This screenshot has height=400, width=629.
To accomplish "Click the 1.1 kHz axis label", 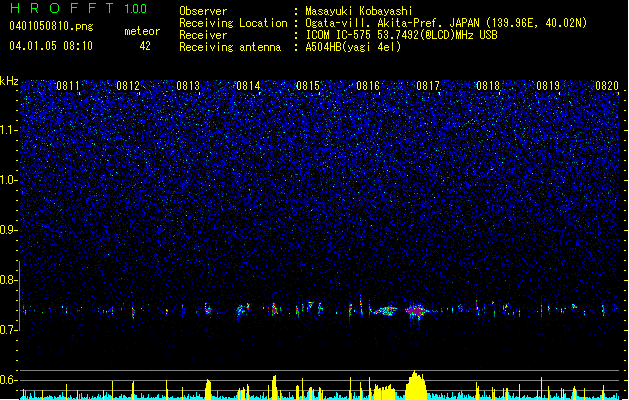I will (x=9, y=130).
